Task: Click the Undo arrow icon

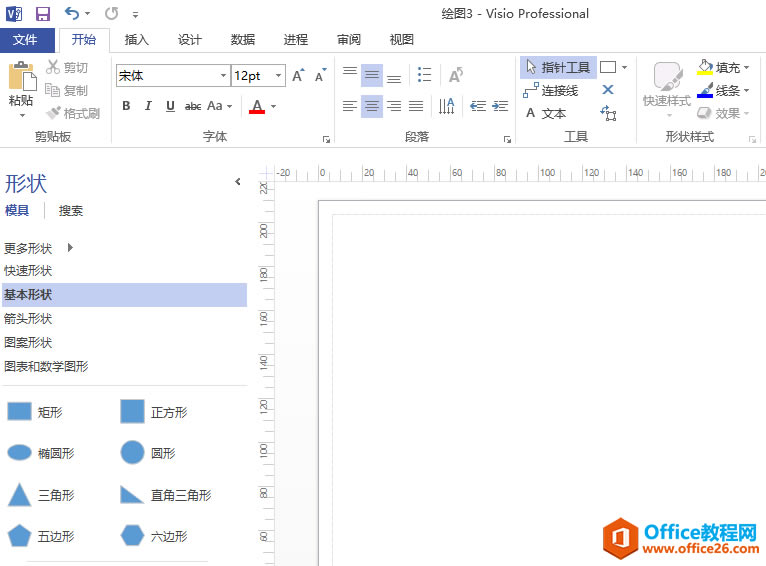Action: 72,14
